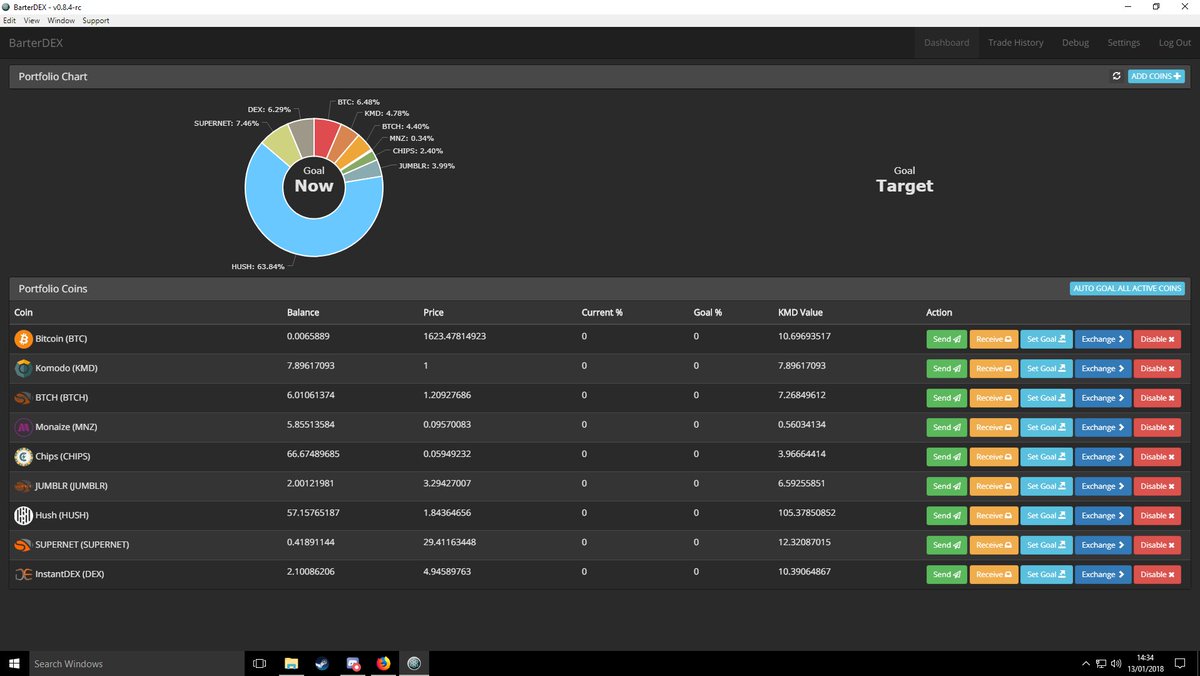This screenshot has height=676, width=1200.
Task: Receive Komodo (KMD)
Action: point(994,368)
